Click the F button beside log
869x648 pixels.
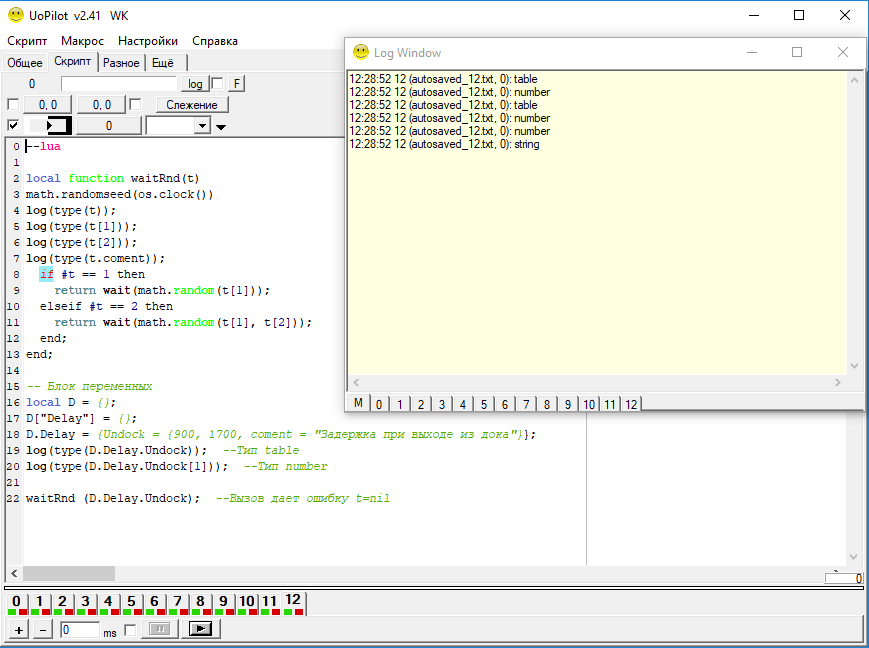237,84
